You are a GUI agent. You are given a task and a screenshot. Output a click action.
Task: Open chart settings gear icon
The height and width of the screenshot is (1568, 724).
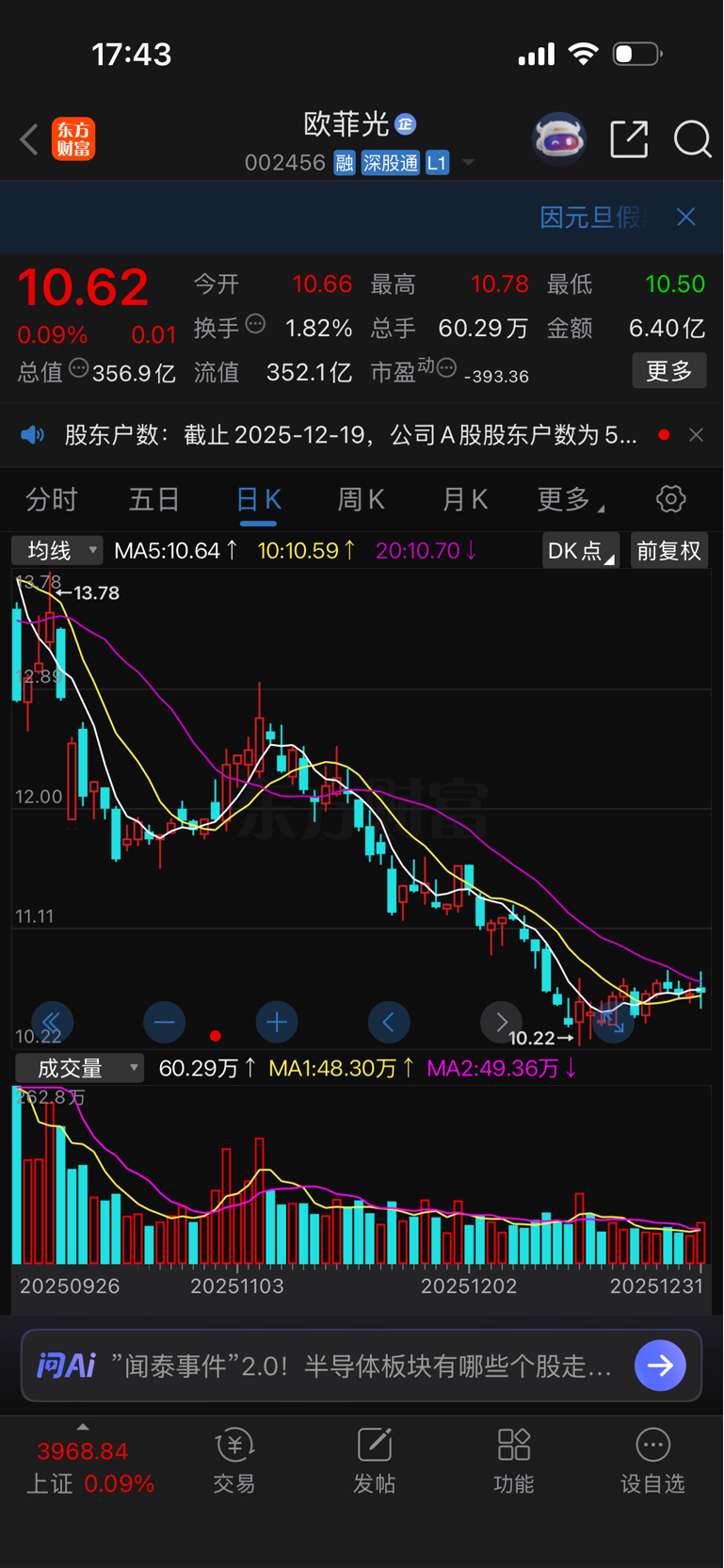click(670, 498)
